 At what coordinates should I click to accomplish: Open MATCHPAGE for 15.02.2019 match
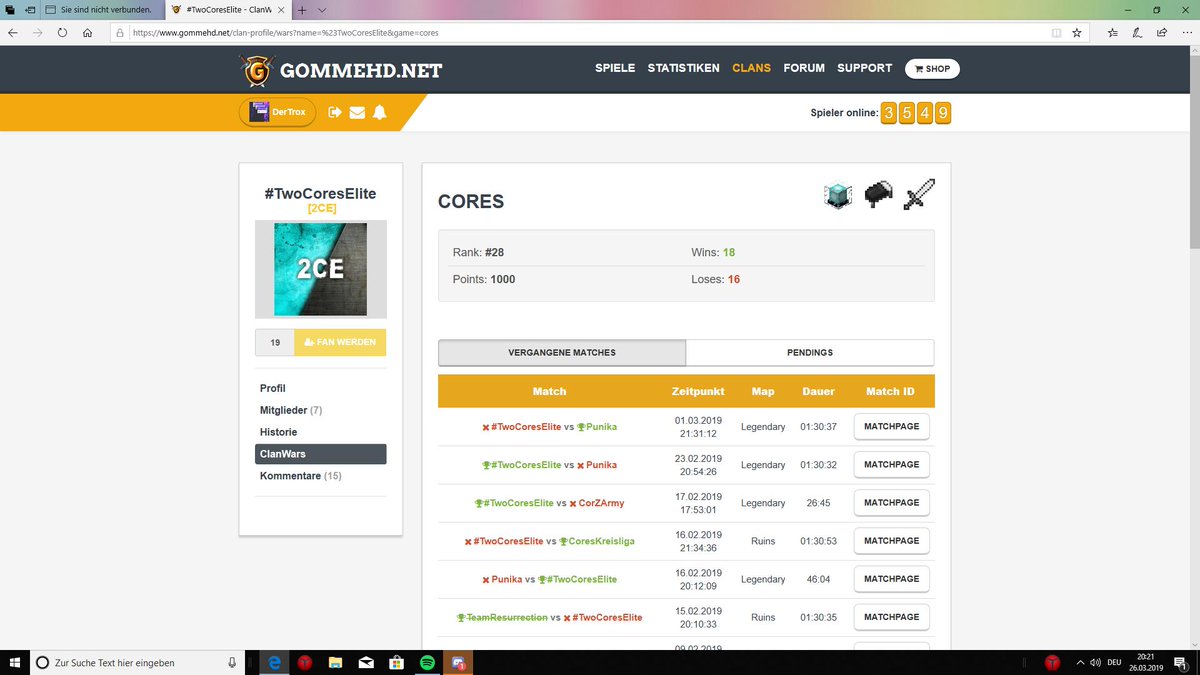click(891, 617)
